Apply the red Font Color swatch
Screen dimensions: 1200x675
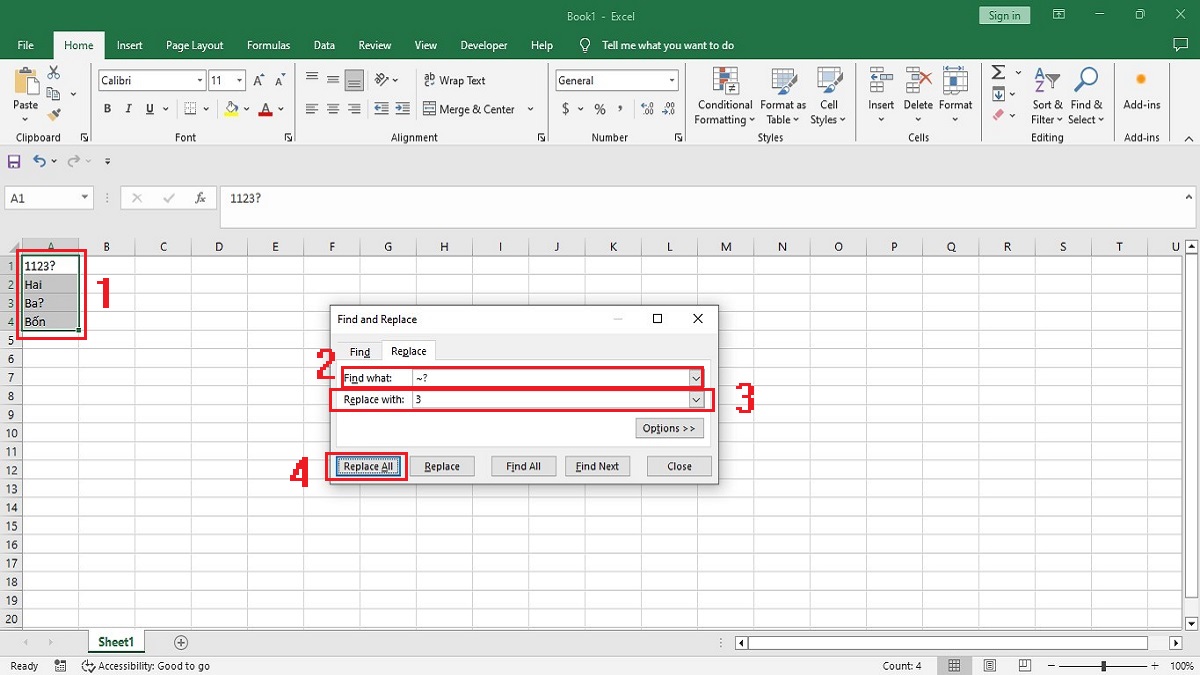click(x=265, y=109)
